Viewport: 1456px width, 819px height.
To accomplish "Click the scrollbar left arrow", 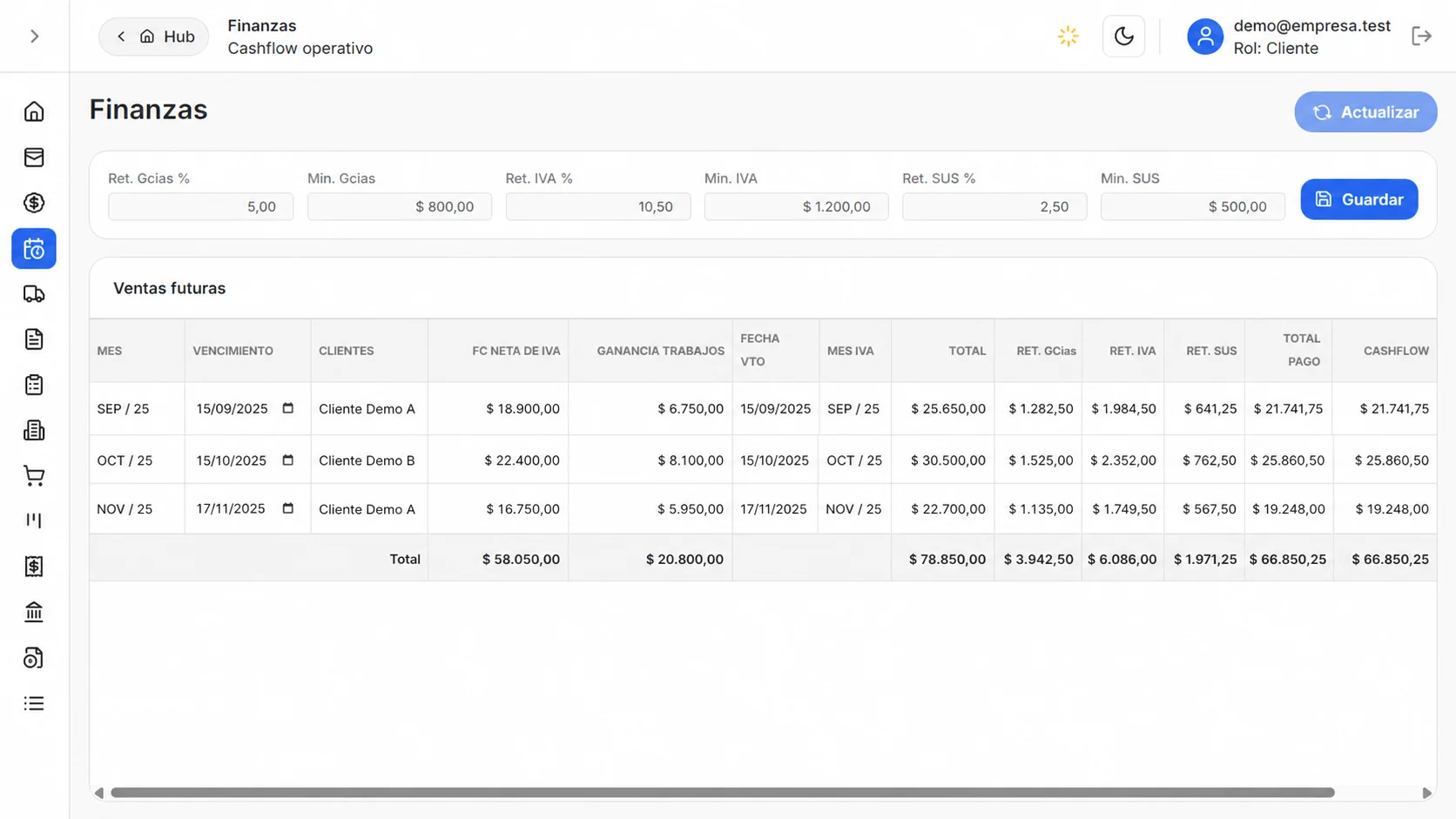I will [99, 793].
